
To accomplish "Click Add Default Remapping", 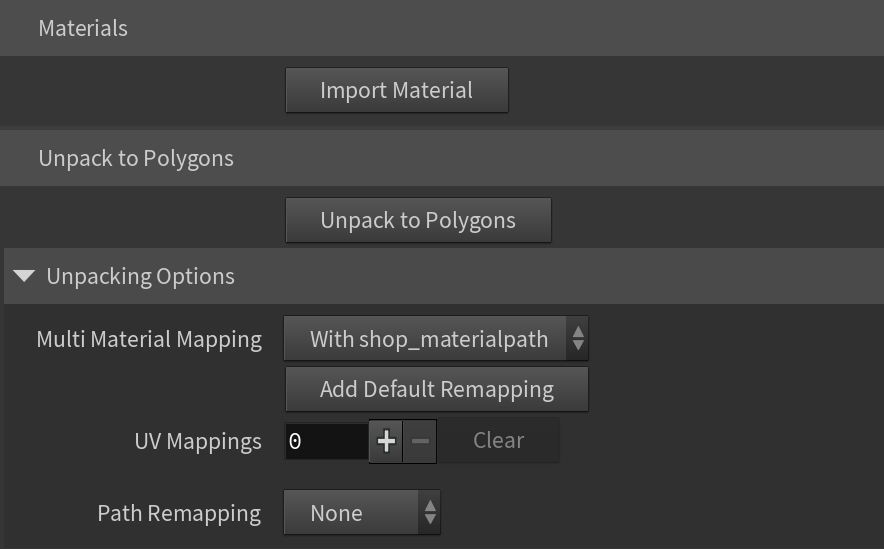I will [436, 389].
